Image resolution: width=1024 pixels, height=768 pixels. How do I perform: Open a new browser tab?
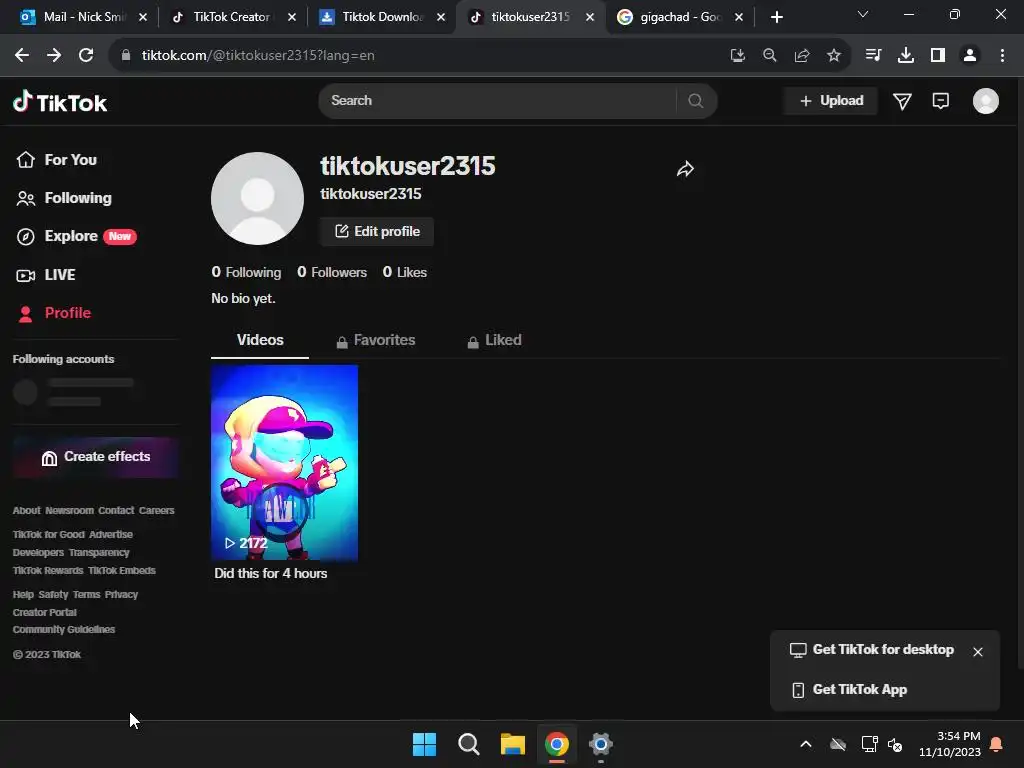776,17
